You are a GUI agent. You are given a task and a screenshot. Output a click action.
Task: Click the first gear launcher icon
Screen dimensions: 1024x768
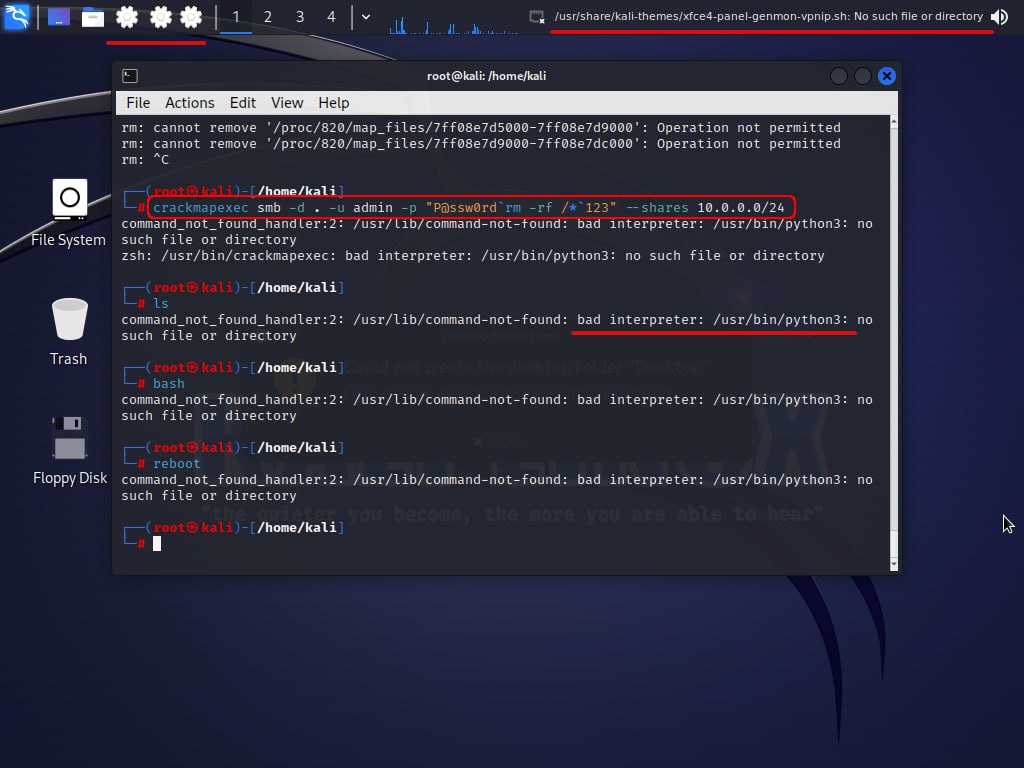[127, 17]
